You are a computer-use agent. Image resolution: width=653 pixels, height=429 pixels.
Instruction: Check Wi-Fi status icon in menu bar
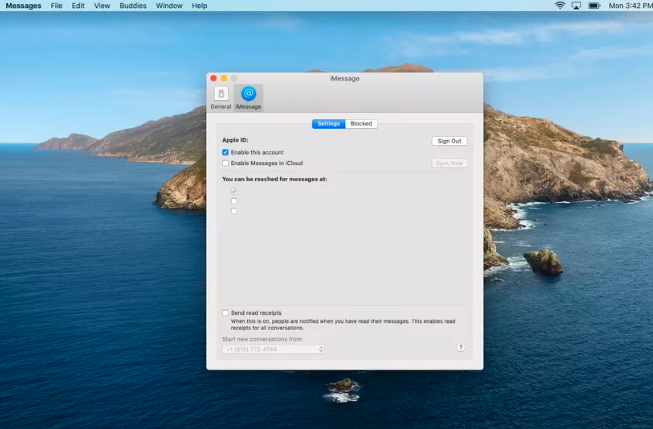(560, 5)
